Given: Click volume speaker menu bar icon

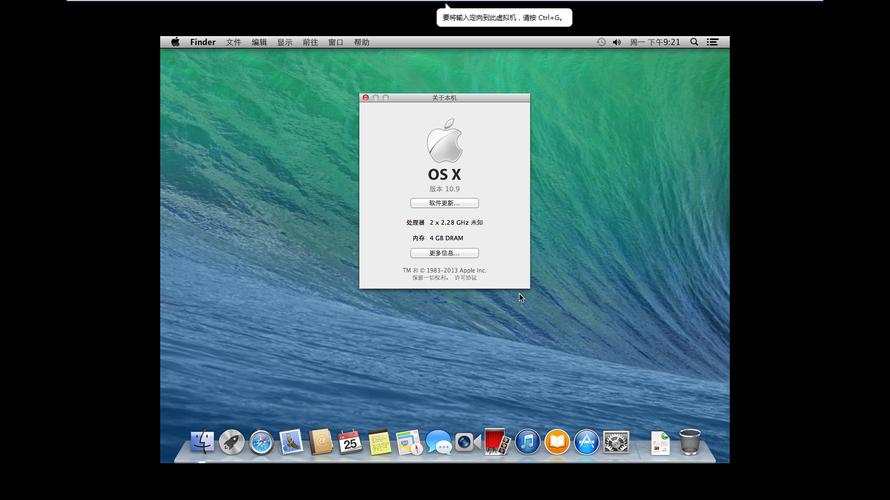Looking at the screenshot, I should tap(617, 42).
